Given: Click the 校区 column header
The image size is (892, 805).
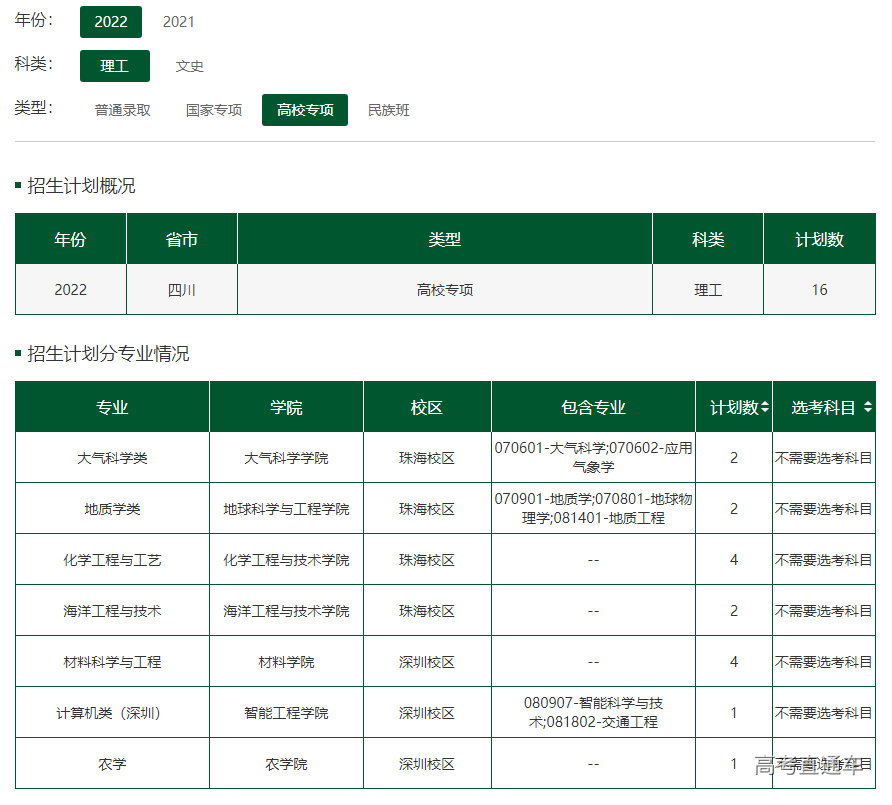Looking at the screenshot, I should pos(427,407).
